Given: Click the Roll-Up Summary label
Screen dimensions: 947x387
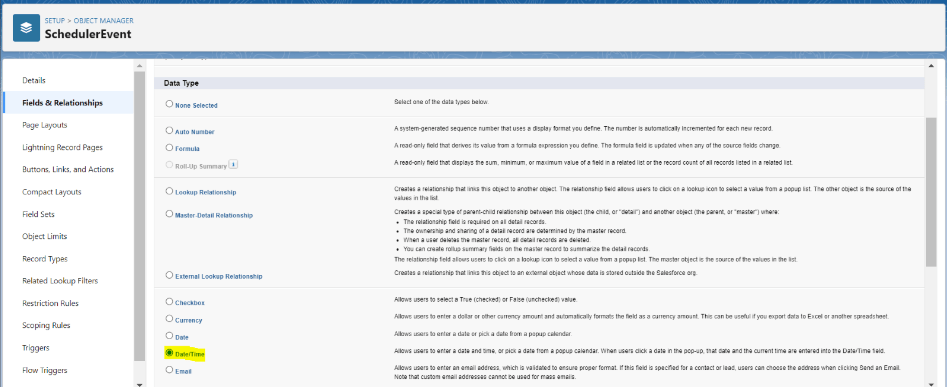Looking at the screenshot, I should coord(201,166).
